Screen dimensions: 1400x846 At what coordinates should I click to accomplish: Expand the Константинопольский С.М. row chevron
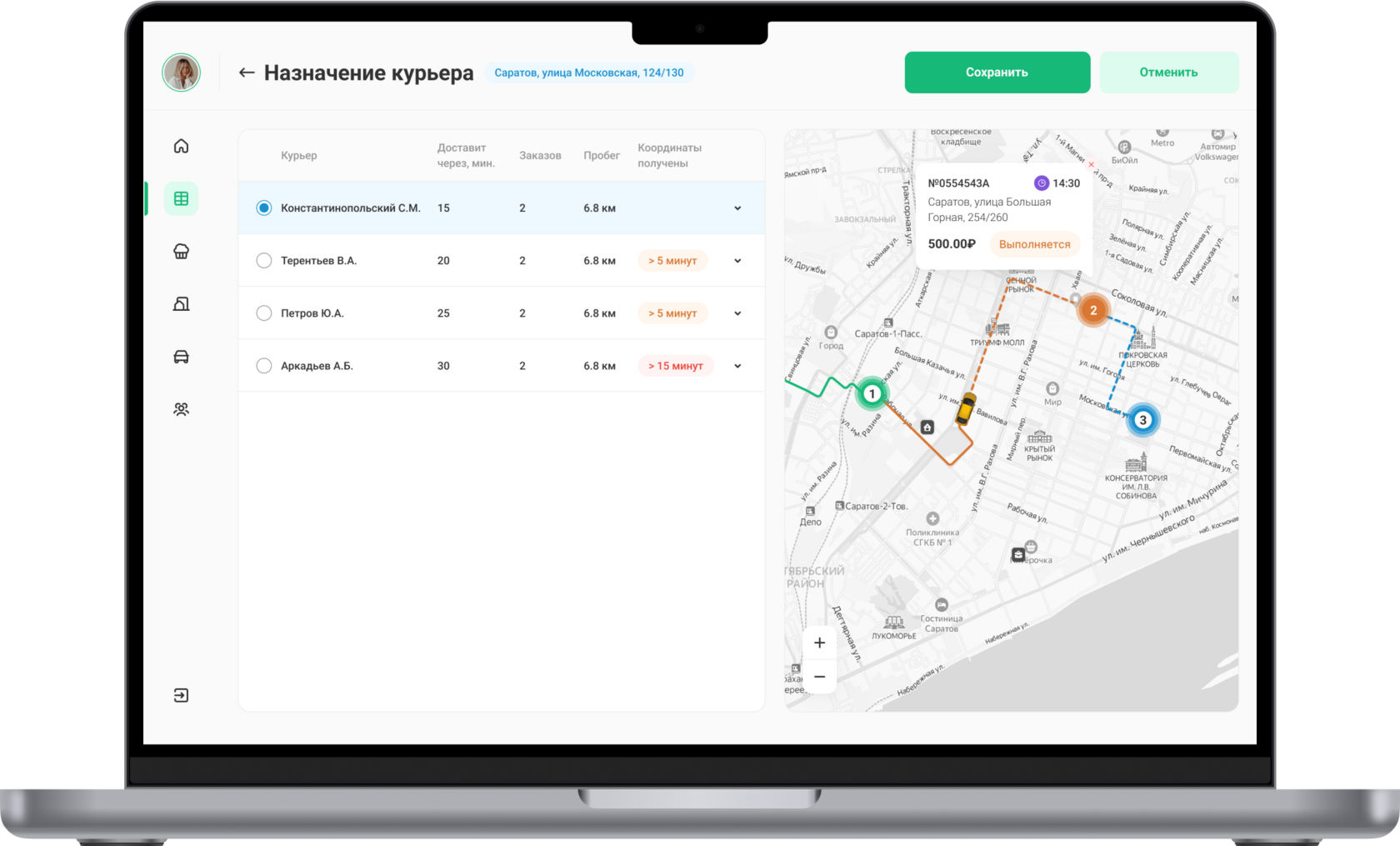[x=737, y=208]
